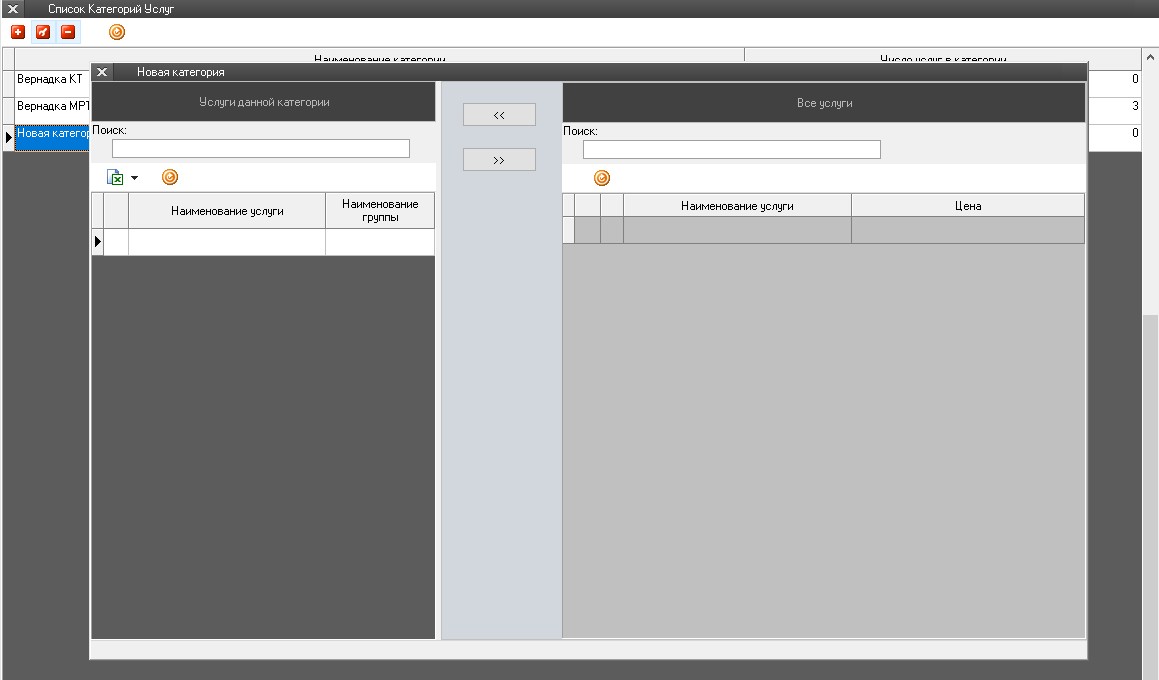Click the red add category plus icon
This screenshot has width=1159, height=680.
click(x=18, y=32)
